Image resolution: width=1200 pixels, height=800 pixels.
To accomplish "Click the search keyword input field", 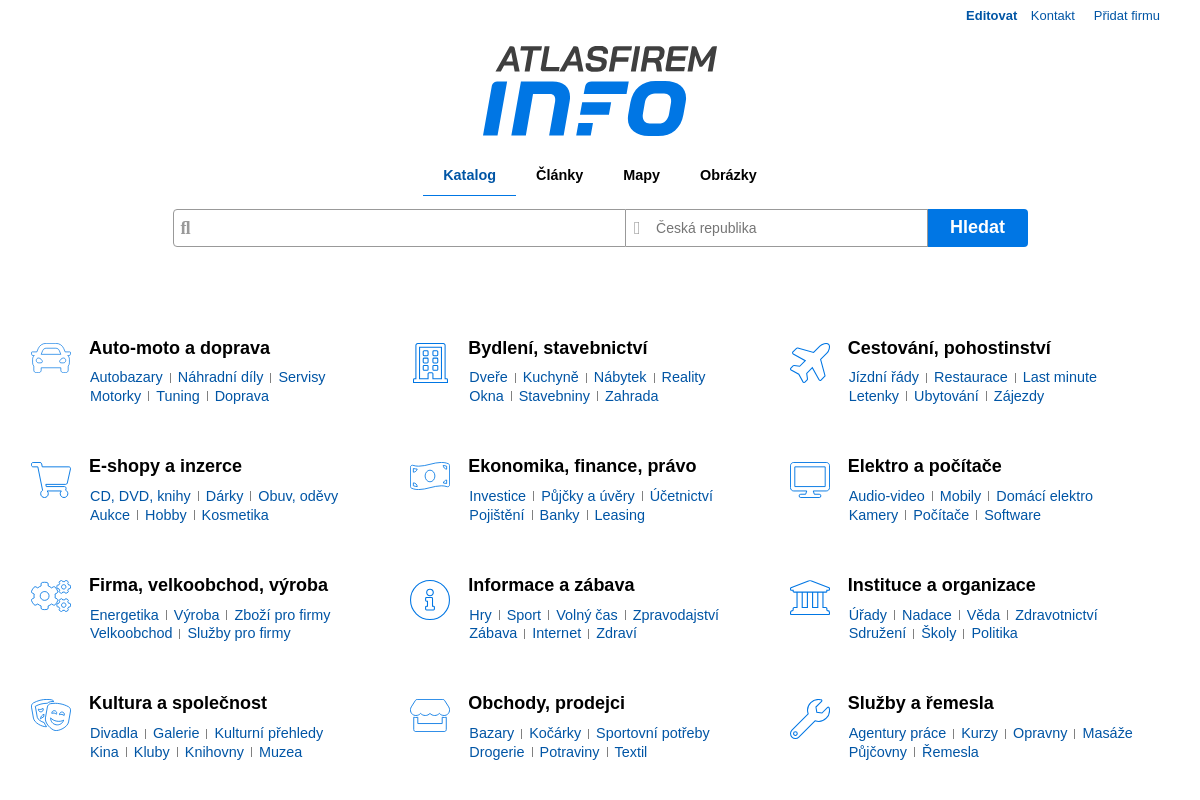I will coord(398,227).
